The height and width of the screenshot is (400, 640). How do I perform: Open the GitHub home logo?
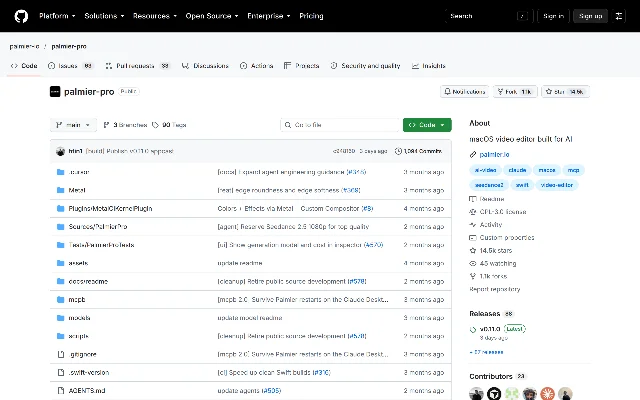coord(21,16)
